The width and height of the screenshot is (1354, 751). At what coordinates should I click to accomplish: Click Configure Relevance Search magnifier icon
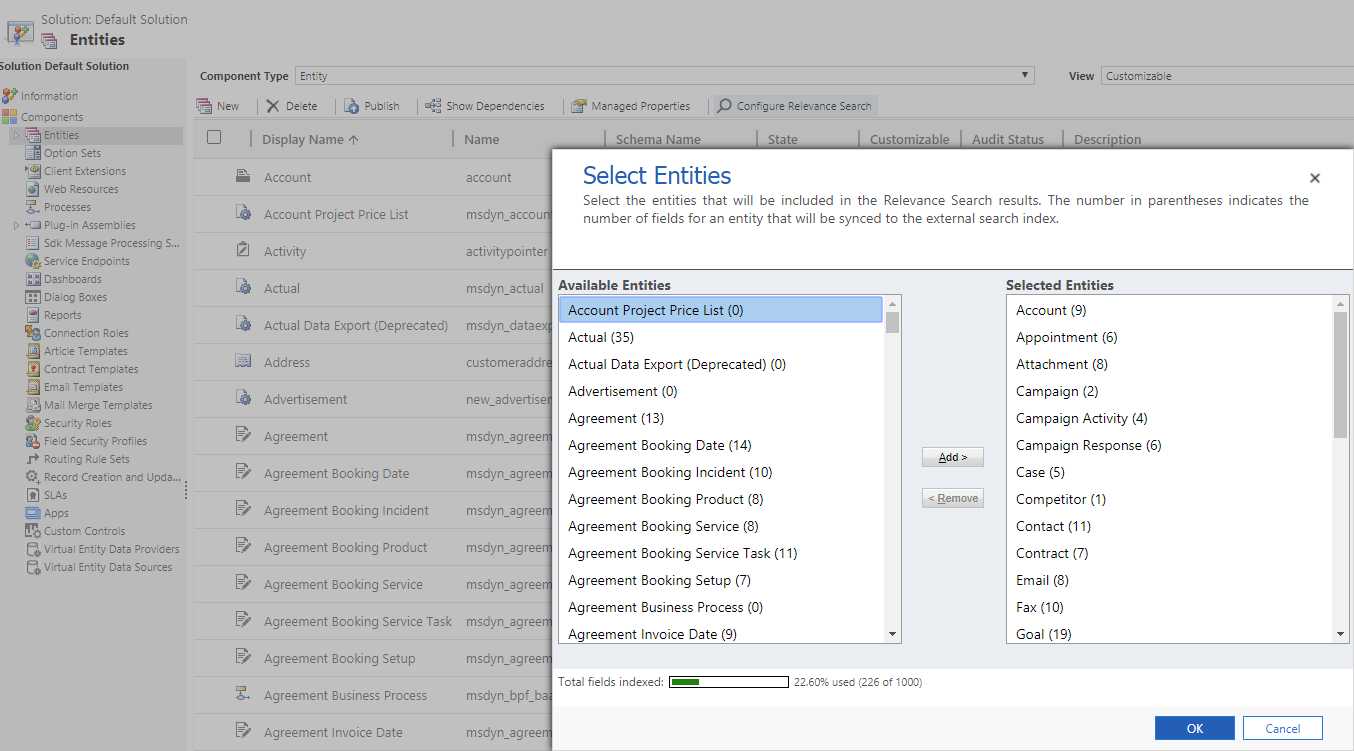click(724, 106)
